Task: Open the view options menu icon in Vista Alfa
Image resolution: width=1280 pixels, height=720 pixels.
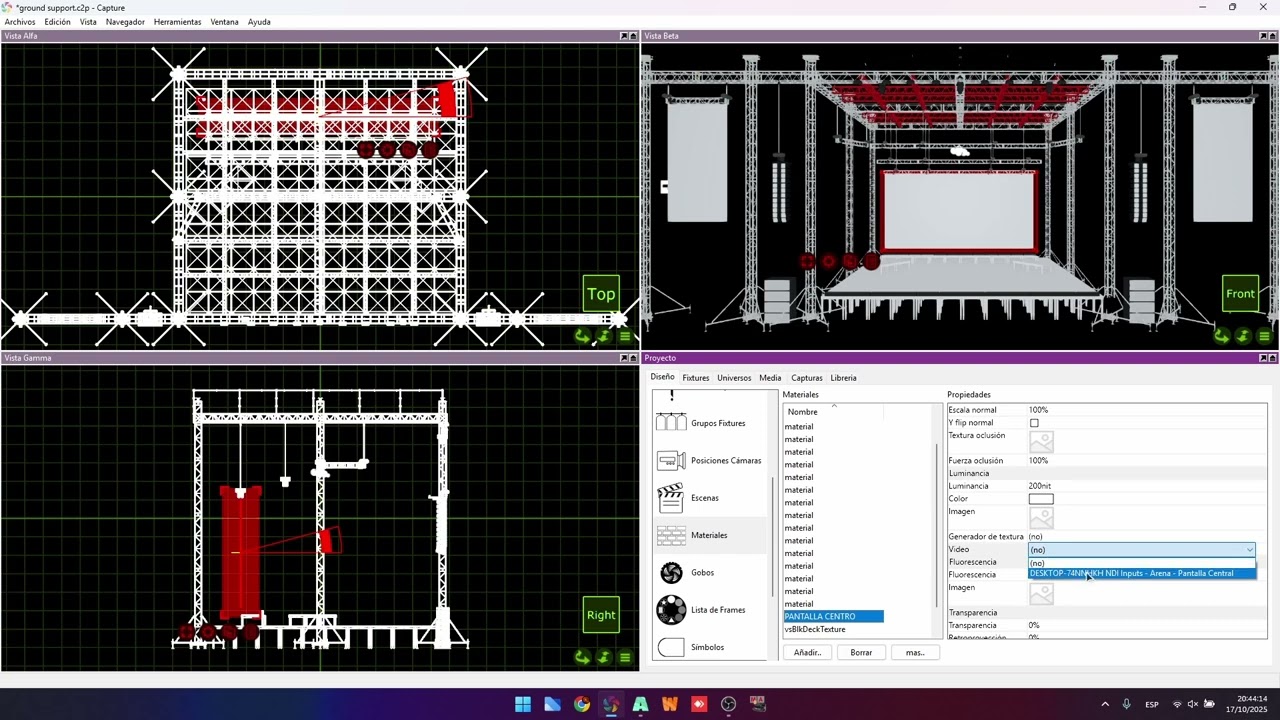Action: tap(625, 337)
